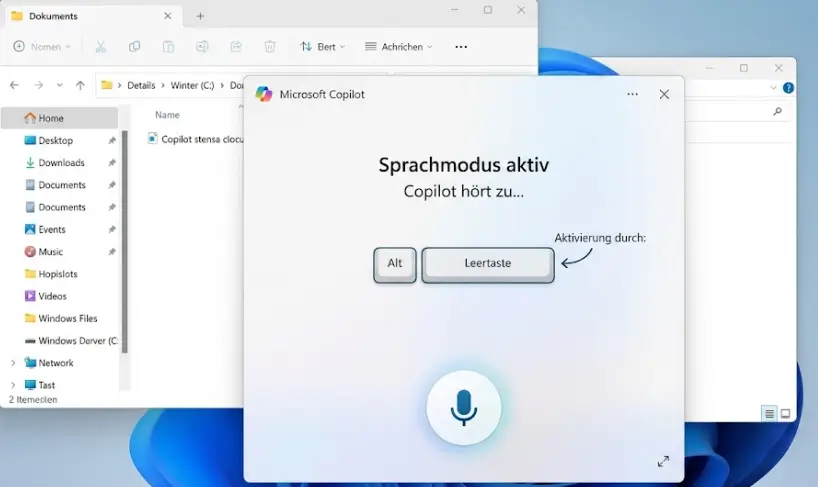
Task: Expand ribbon chevron in background window
Action: (773, 88)
